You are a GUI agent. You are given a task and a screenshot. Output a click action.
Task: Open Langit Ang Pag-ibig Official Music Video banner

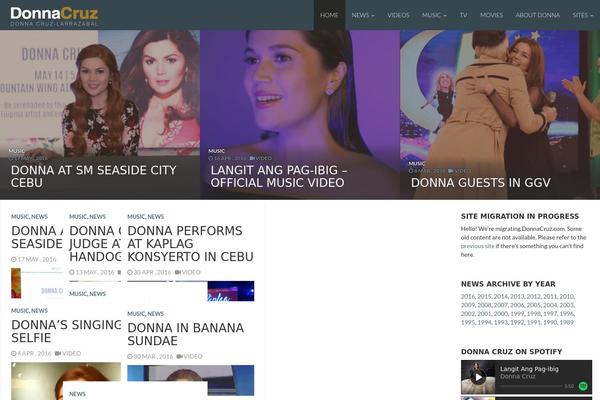pyautogui.click(x=279, y=176)
